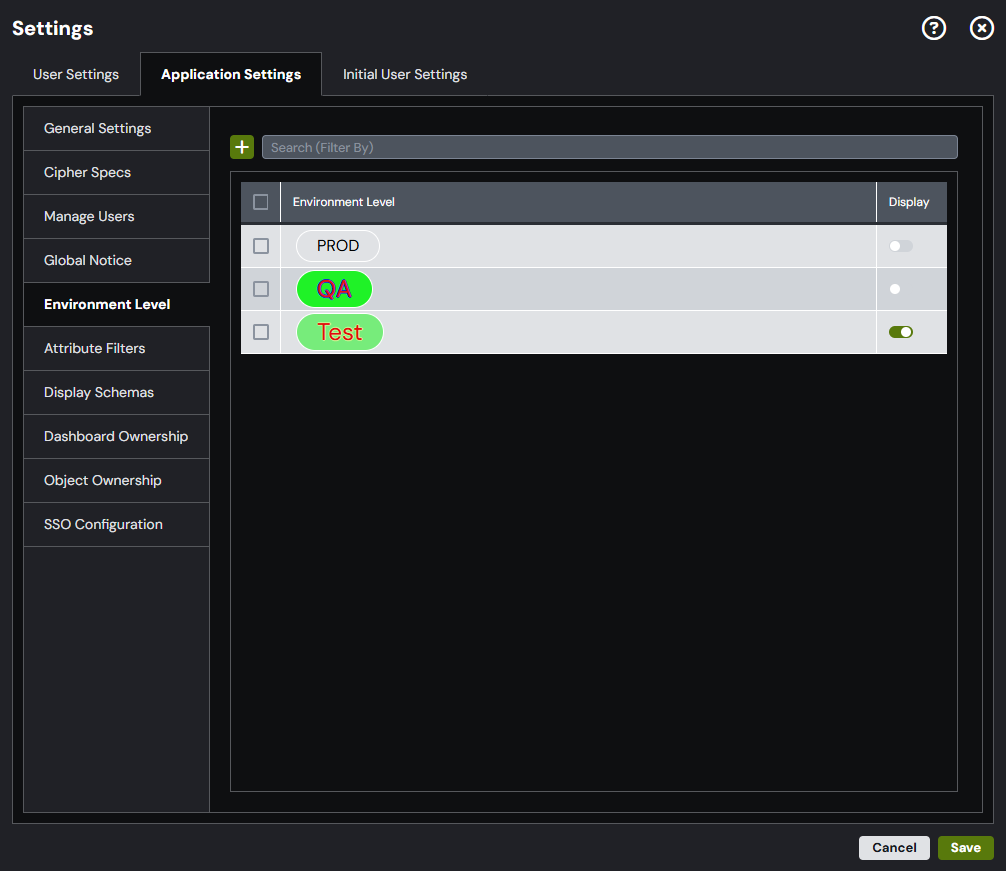This screenshot has height=871, width=1006.
Task: Check the QA row checkbox
Action: point(260,289)
